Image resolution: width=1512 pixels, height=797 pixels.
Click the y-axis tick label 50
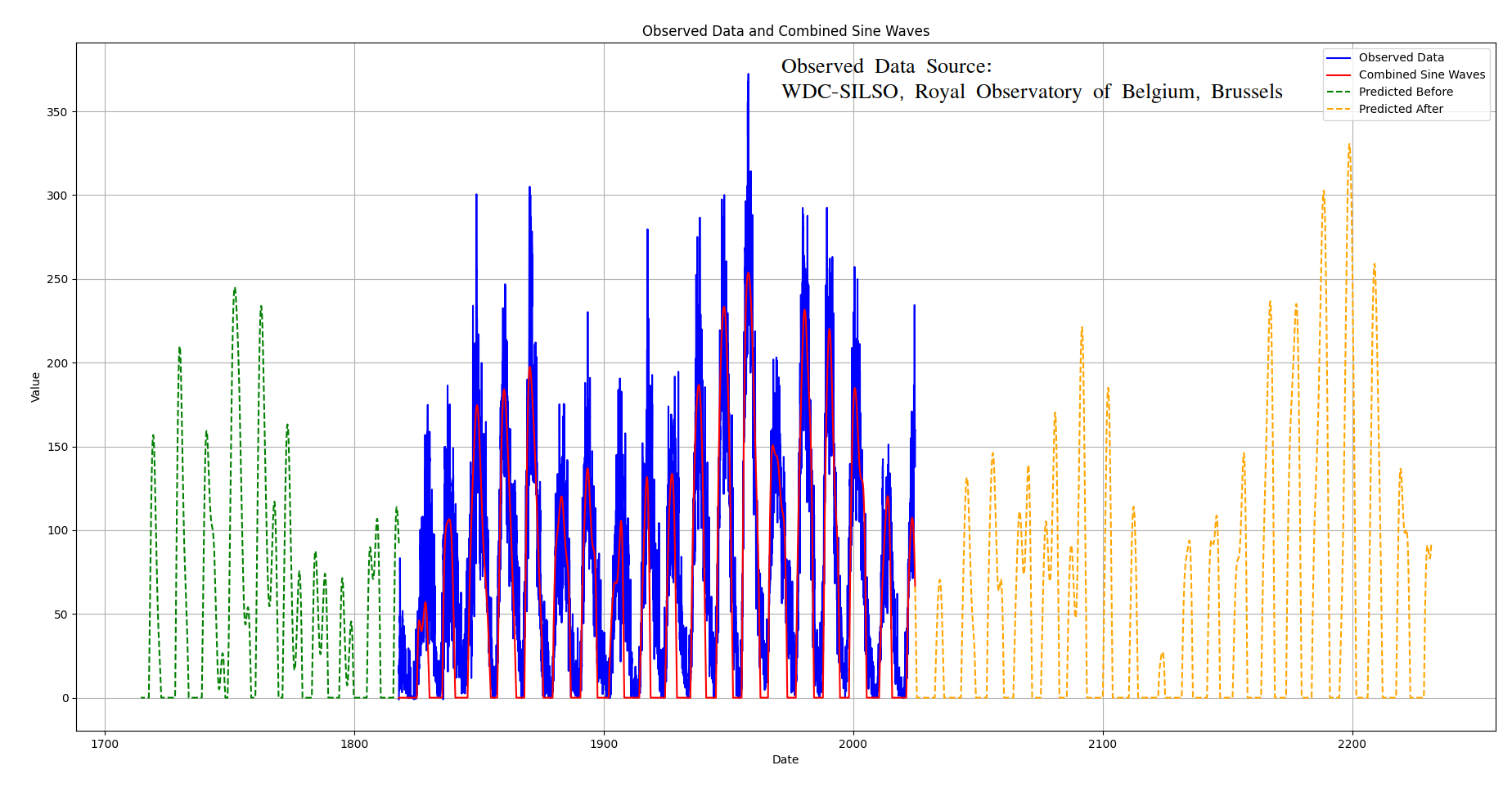(62, 615)
